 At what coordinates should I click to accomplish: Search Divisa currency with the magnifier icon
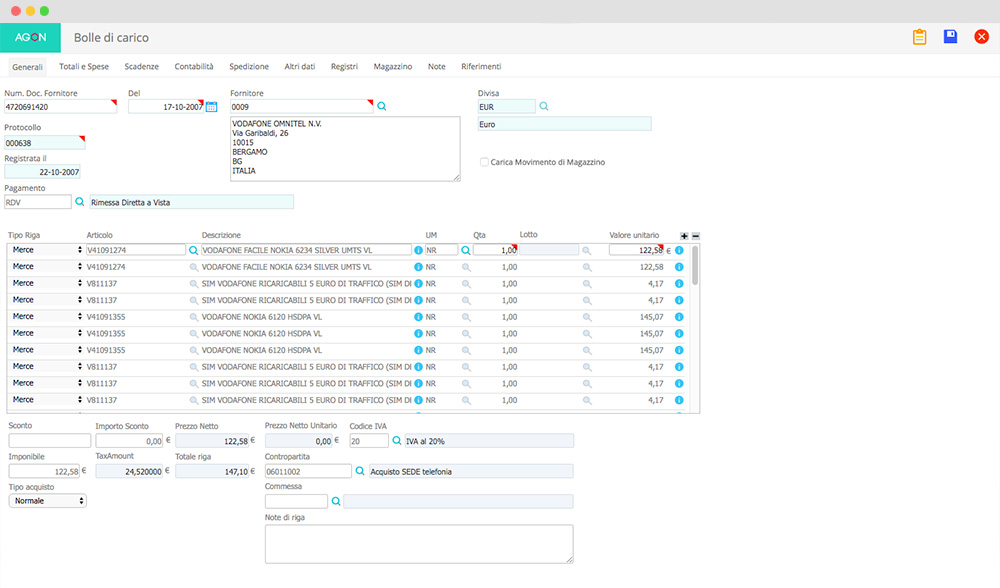[x=544, y=107]
